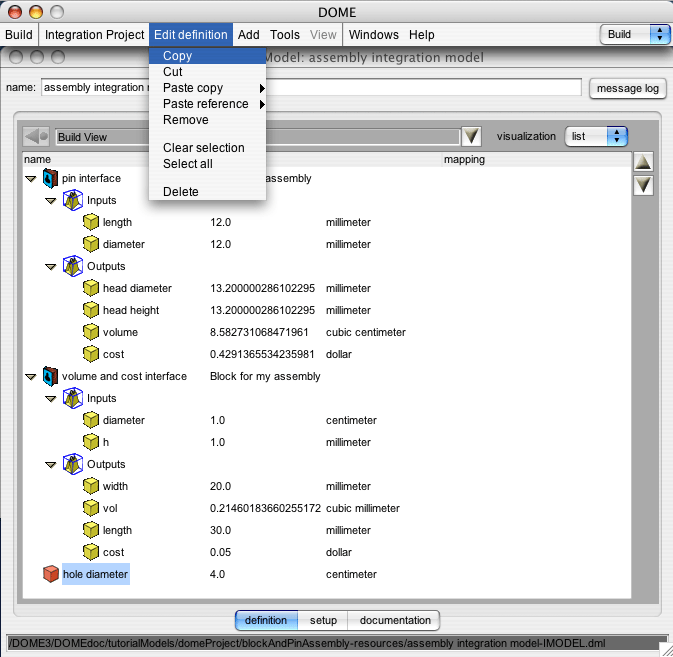Click the parameter icon of diameter 12.0 millimeter

coord(91,244)
